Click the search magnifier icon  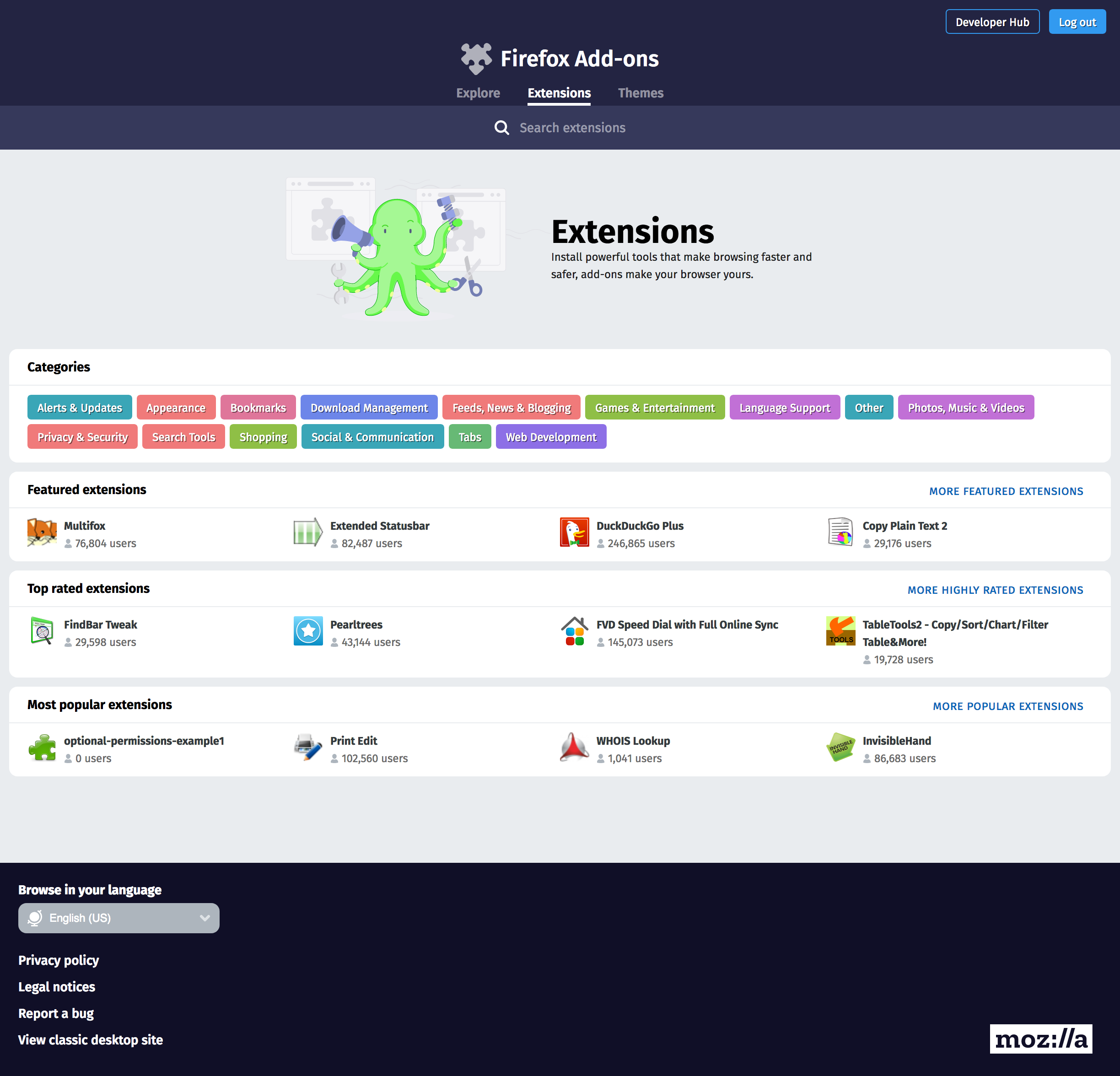click(502, 128)
